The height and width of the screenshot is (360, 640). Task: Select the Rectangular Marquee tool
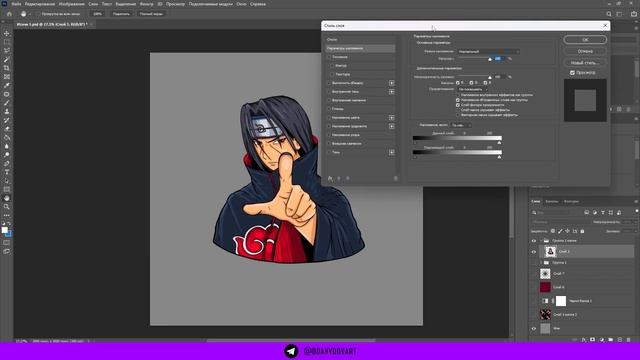click(x=7, y=42)
